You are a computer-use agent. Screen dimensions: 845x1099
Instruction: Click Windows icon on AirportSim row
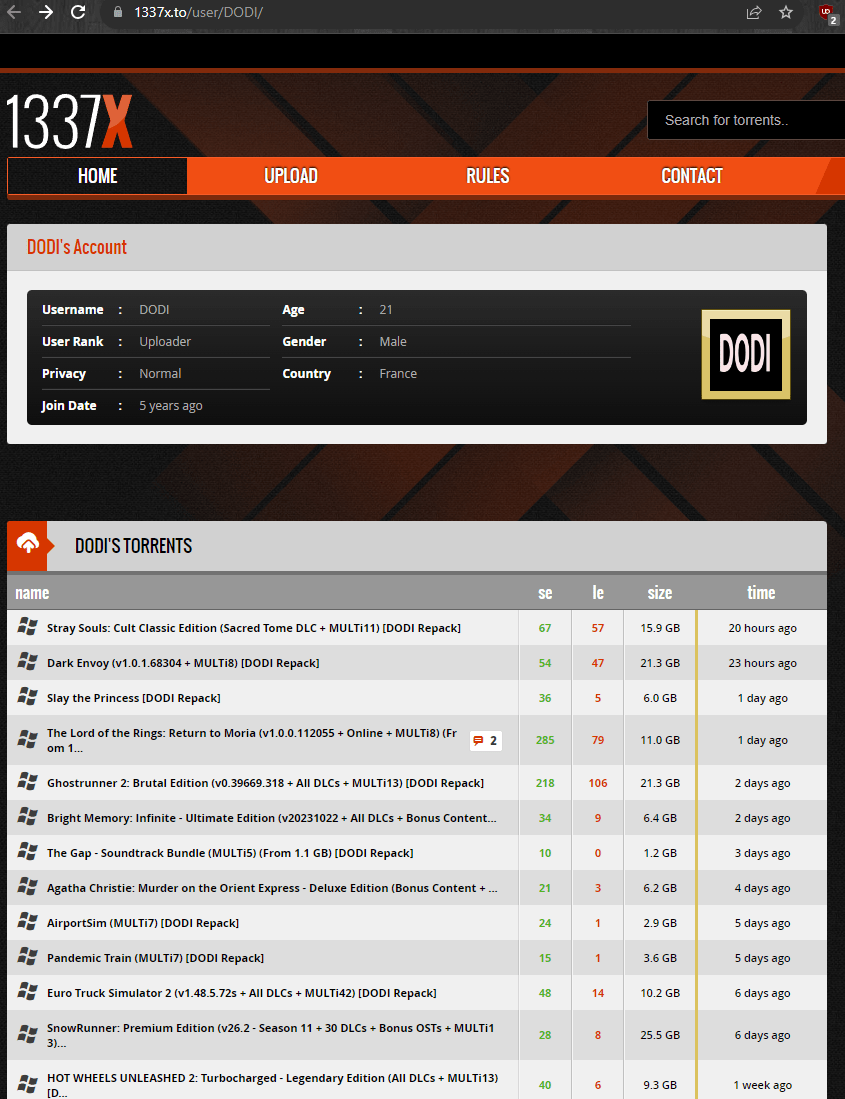[x=27, y=922]
